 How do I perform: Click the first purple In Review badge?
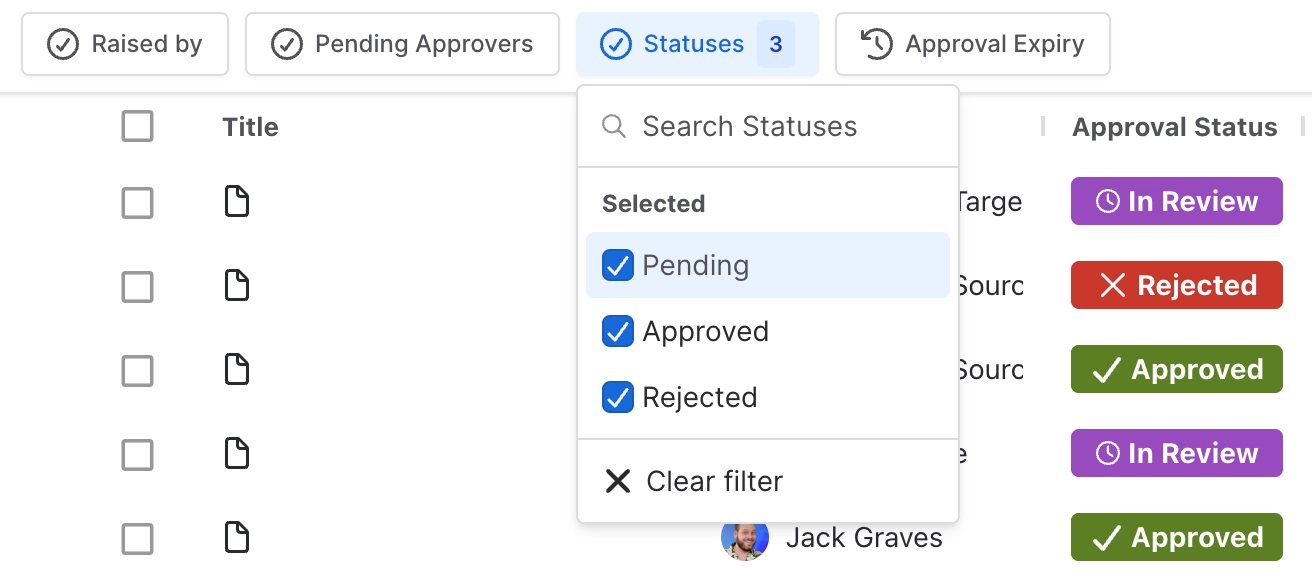coord(1176,202)
